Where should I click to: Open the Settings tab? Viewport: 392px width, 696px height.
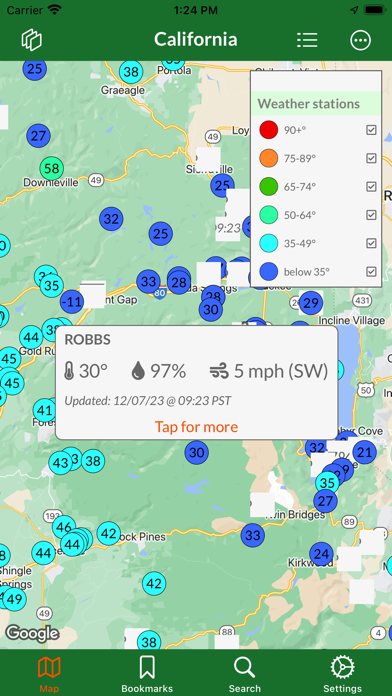[x=342, y=674]
